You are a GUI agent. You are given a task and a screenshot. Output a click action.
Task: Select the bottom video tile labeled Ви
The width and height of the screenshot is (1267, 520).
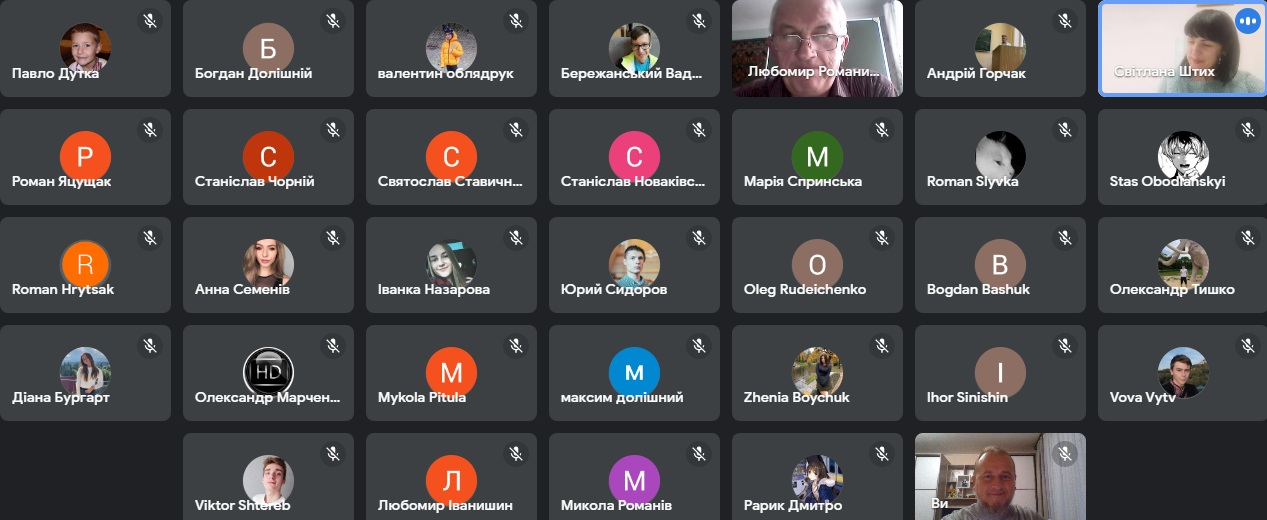[x=1000, y=476]
